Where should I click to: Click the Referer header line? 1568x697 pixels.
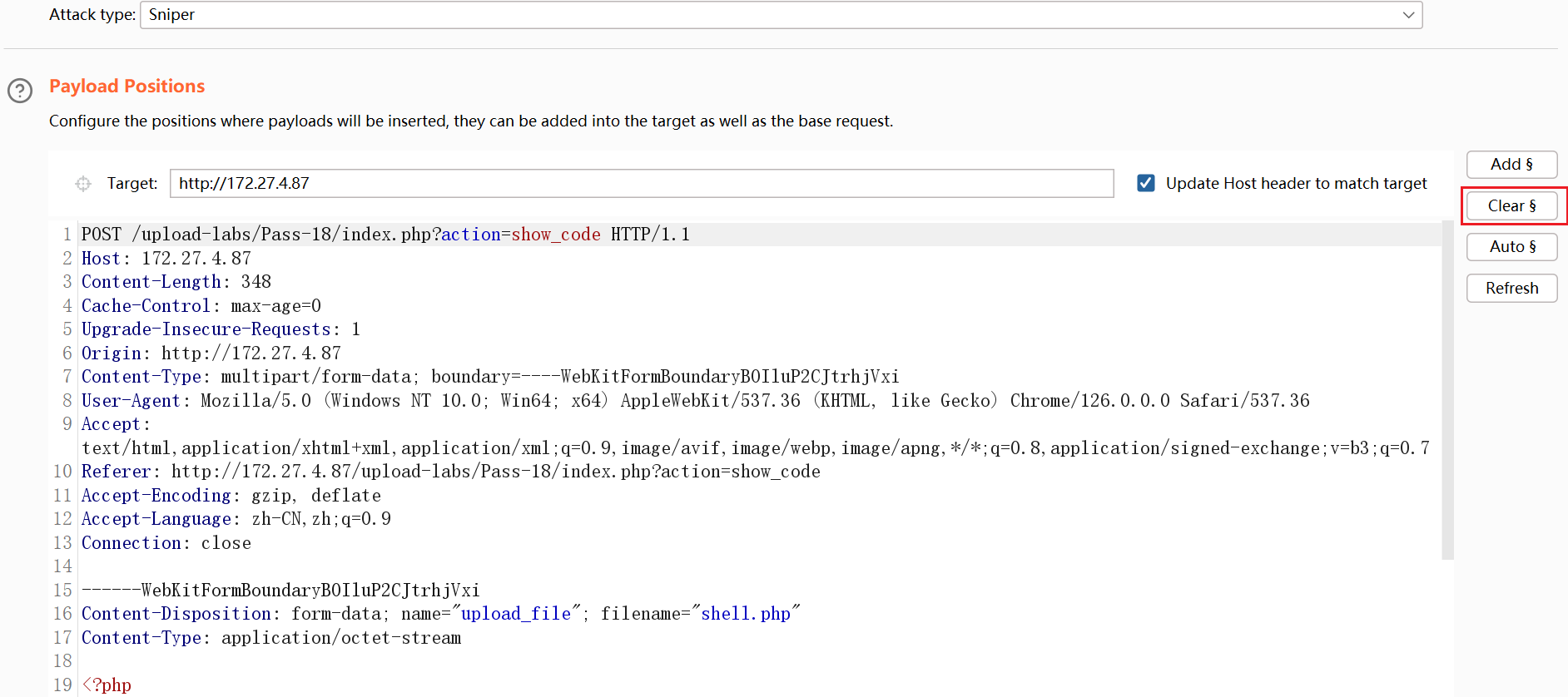click(x=451, y=472)
